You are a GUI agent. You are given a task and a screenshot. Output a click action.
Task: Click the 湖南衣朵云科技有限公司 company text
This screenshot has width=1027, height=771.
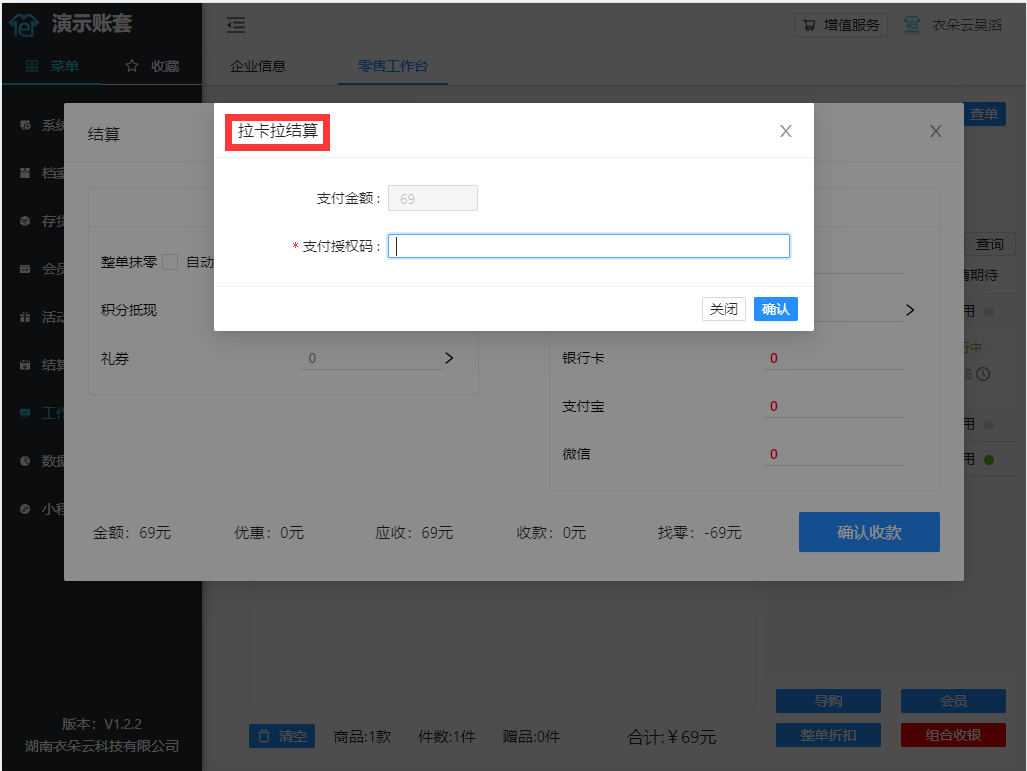102,746
